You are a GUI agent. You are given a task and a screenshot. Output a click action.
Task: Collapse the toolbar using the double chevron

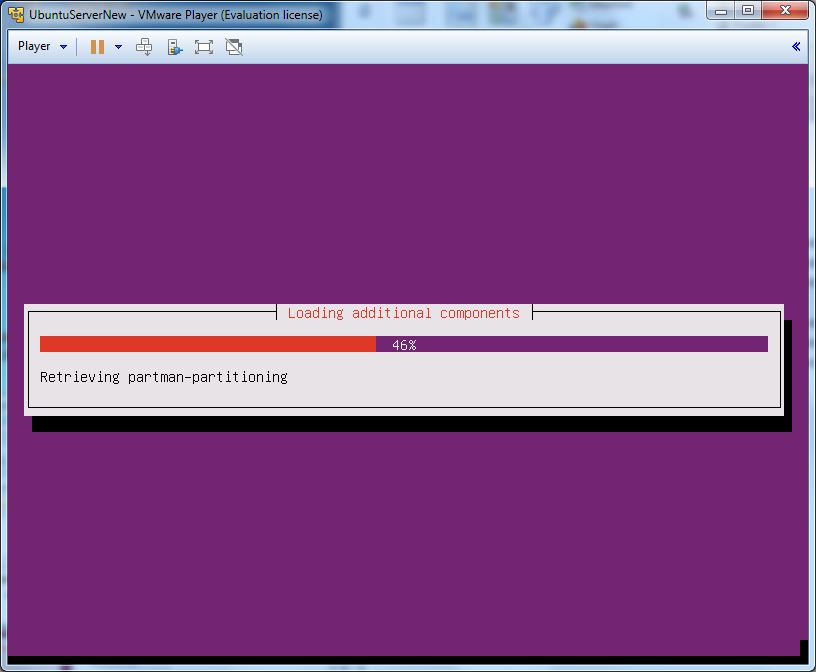pos(796,46)
